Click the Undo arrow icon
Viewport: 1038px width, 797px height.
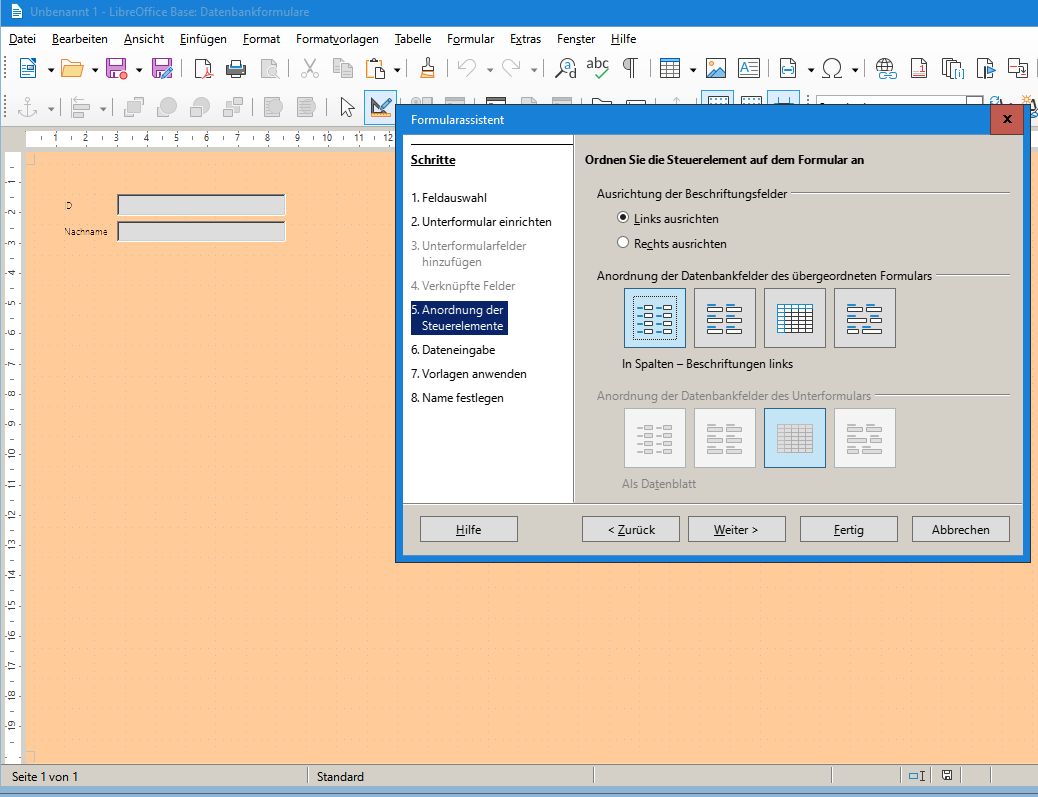click(467, 68)
